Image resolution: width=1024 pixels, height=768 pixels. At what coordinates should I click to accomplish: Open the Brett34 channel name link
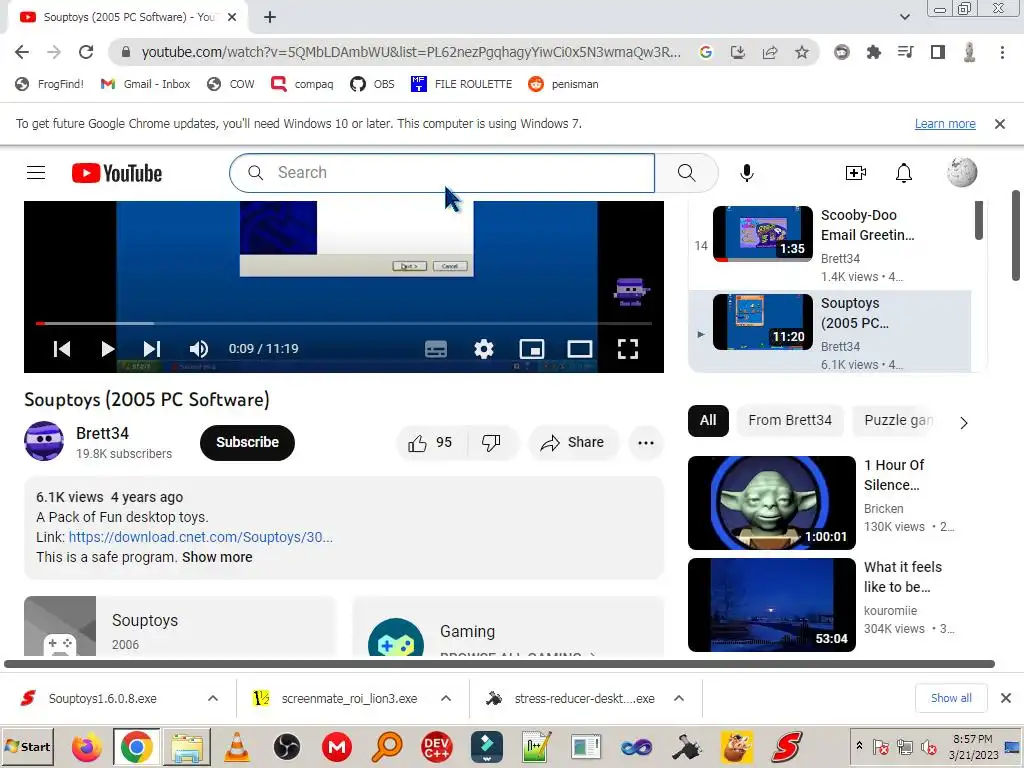103,434
